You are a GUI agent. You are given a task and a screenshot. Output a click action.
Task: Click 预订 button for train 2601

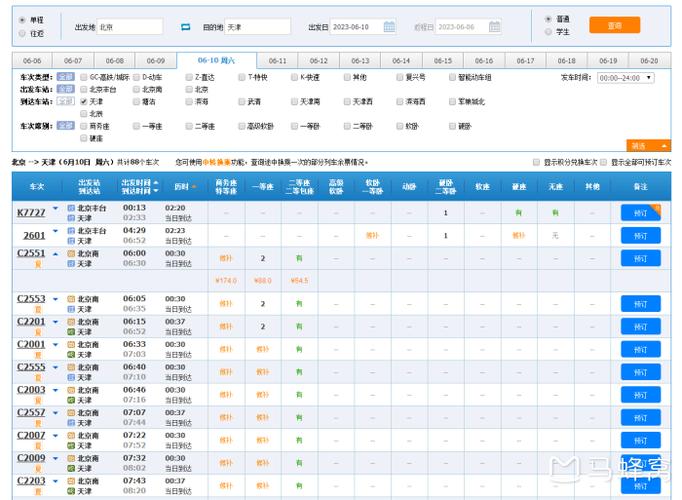pyautogui.click(x=640, y=235)
